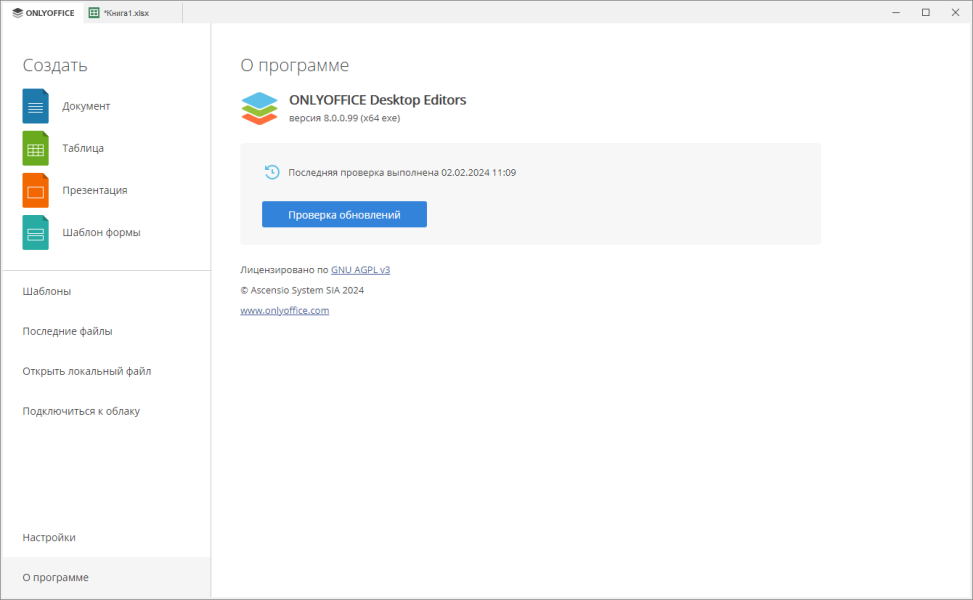The height and width of the screenshot is (600, 973).
Task: Create a new Презентация
Action: [94, 190]
